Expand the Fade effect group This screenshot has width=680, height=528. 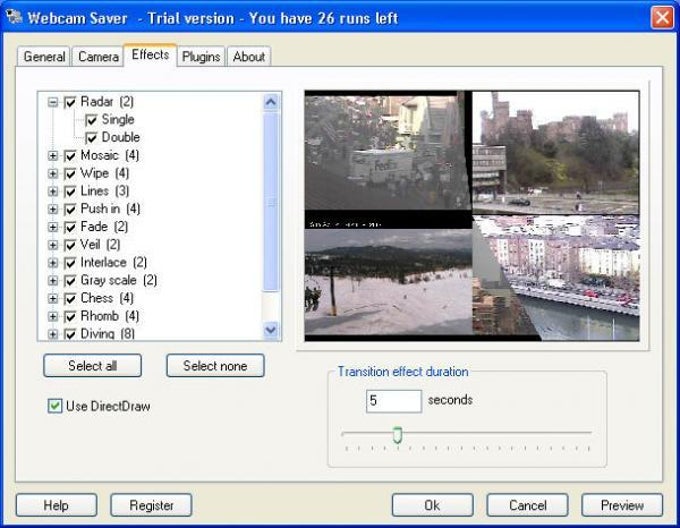click(53, 227)
